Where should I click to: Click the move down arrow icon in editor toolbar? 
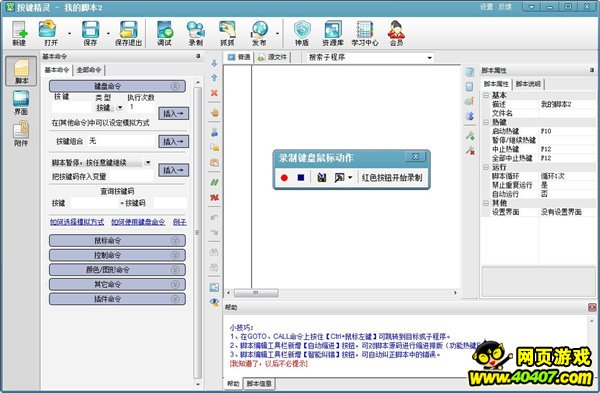click(214, 63)
